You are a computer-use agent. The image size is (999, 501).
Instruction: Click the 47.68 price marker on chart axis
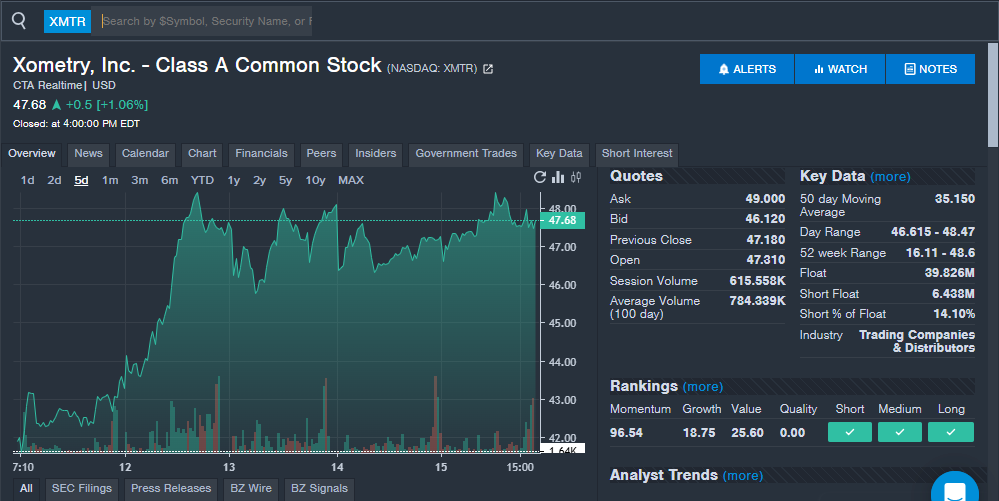[x=562, y=221]
